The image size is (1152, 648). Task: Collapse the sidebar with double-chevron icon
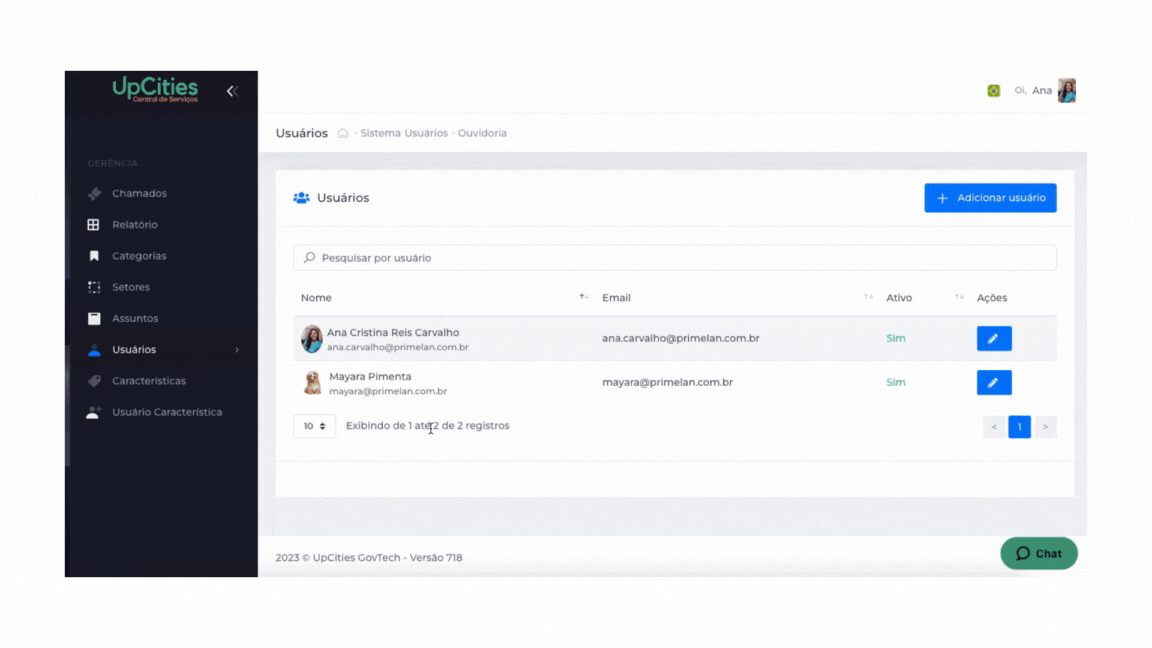point(232,91)
